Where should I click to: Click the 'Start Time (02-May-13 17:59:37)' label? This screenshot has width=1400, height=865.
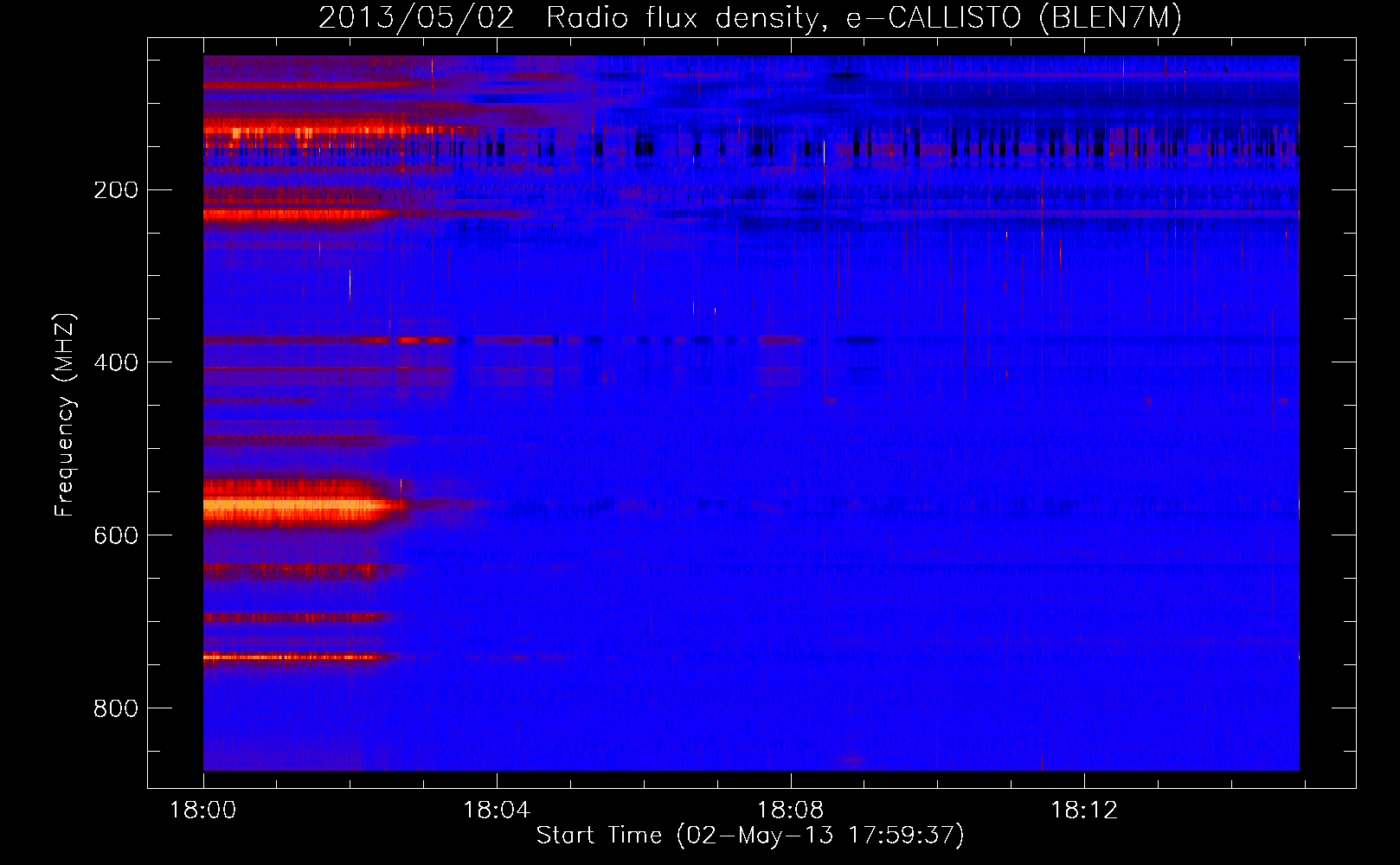(750, 836)
